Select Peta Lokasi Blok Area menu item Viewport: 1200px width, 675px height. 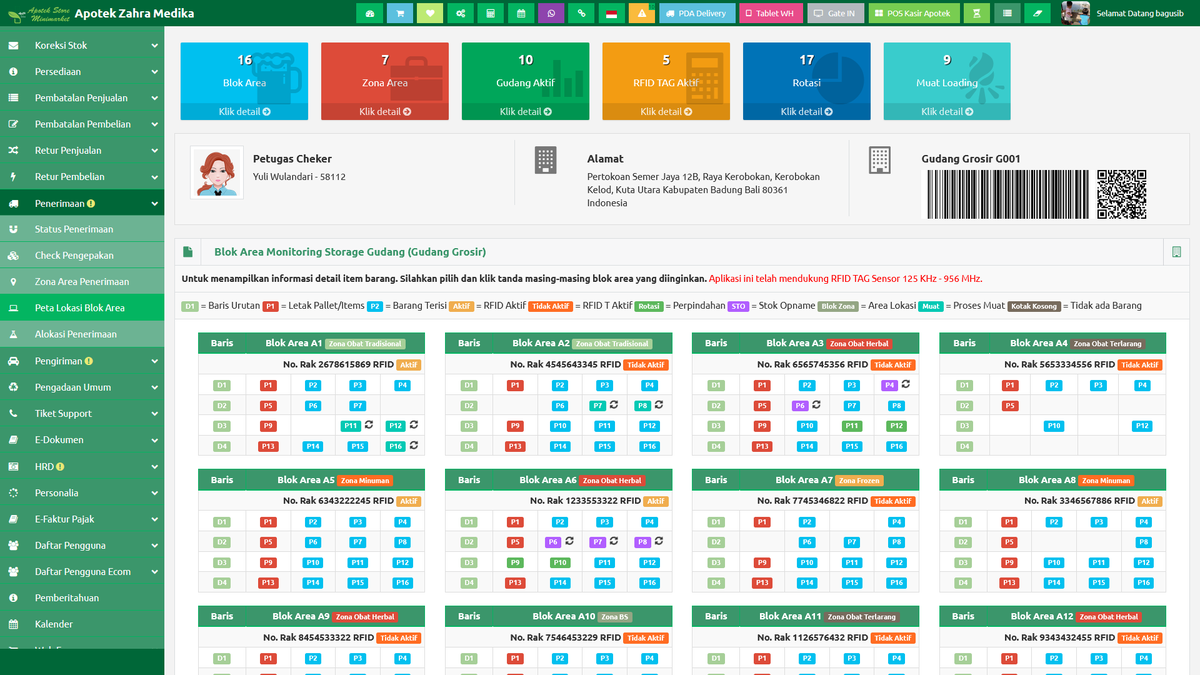click(x=82, y=308)
